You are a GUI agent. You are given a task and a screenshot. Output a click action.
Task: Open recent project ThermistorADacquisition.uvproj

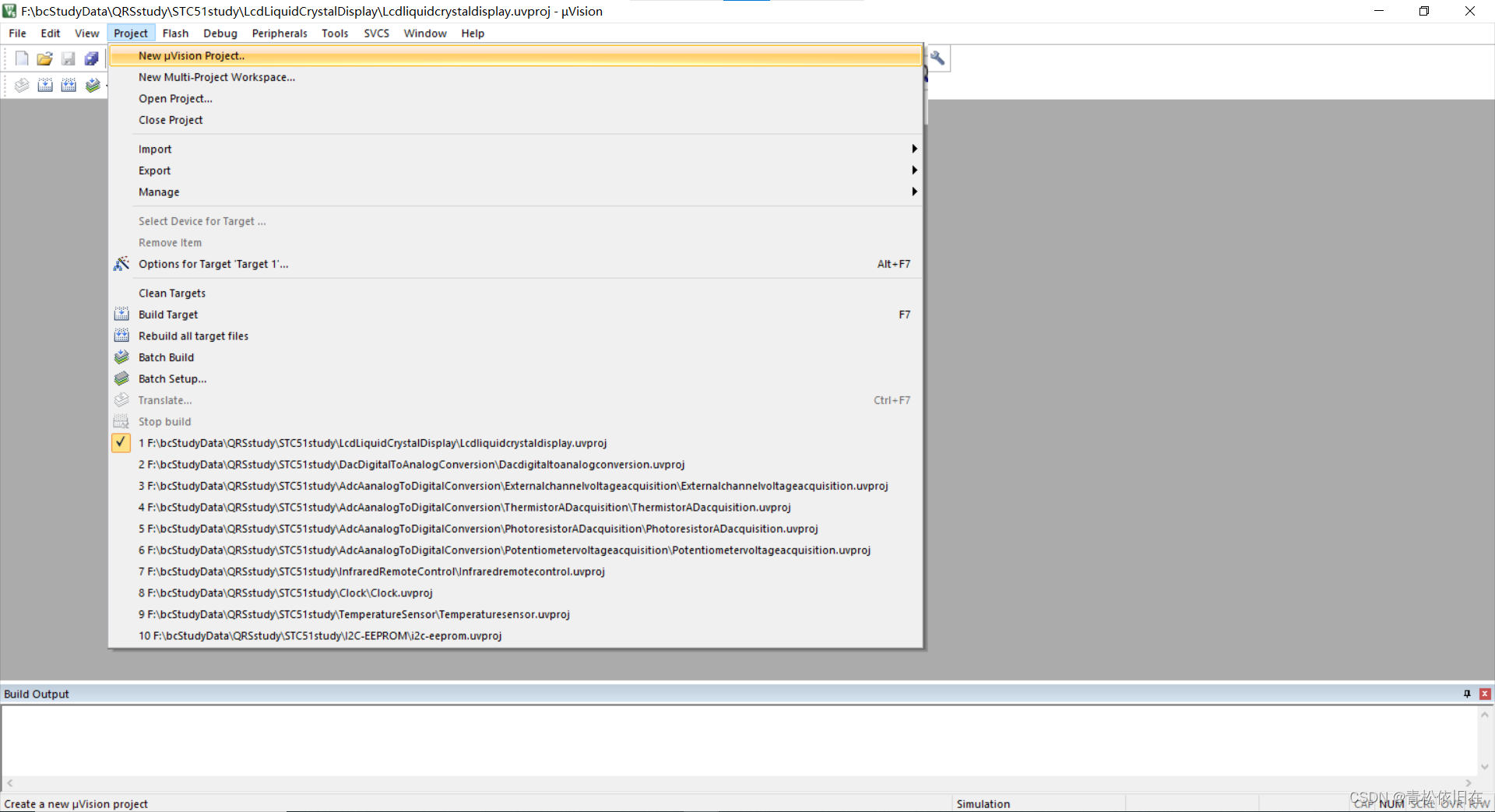click(x=515, y=507)
